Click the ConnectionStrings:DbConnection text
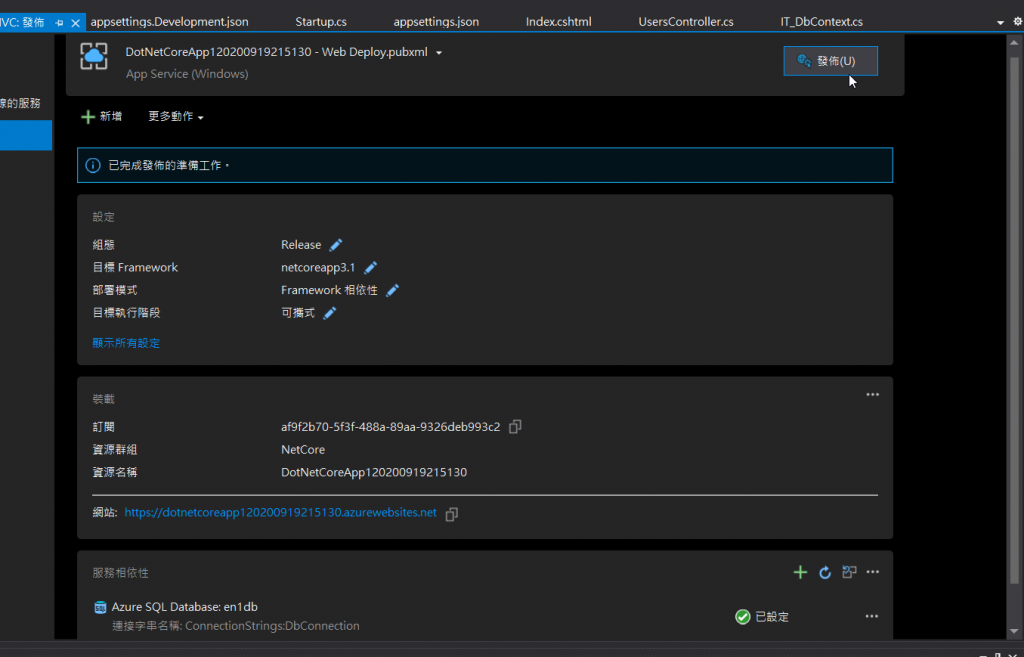Viewport: 1024px width, 657px height. [x=272, y=626]
